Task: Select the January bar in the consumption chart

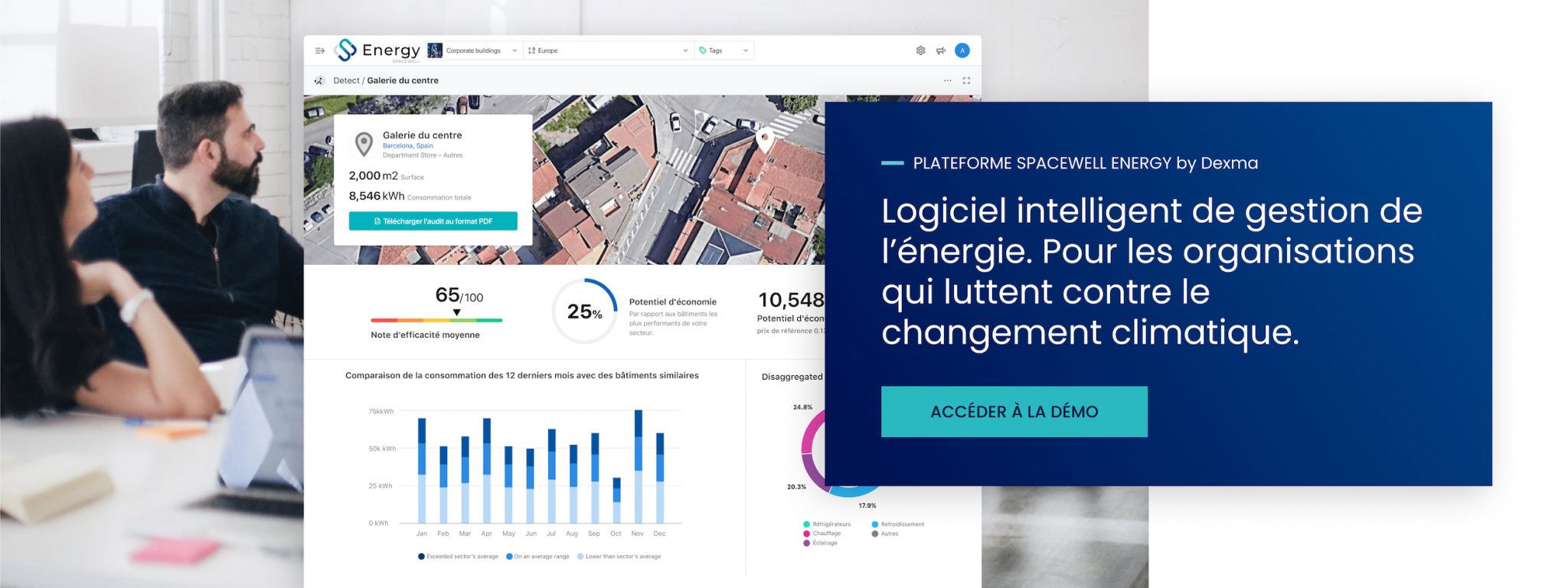Action: (x=422, y=470)
